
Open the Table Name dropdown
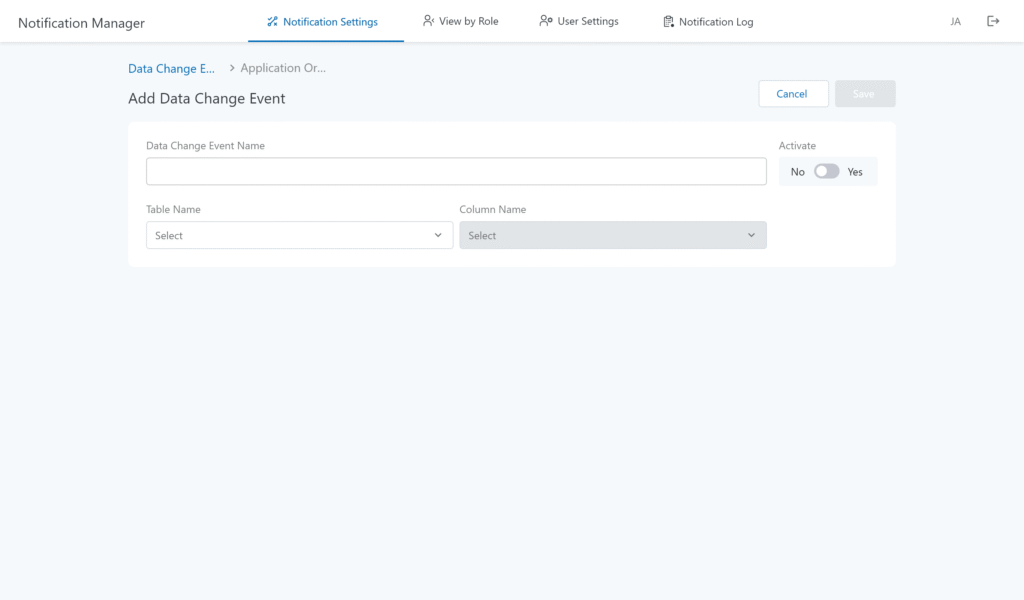point(299,235)
